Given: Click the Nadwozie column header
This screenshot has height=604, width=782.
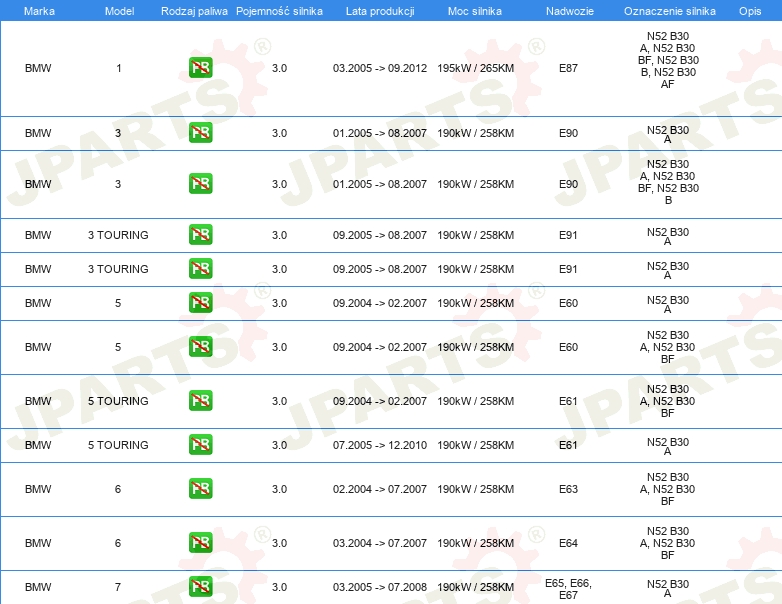Looking at the screenshot, I should (x=570, y=11).
